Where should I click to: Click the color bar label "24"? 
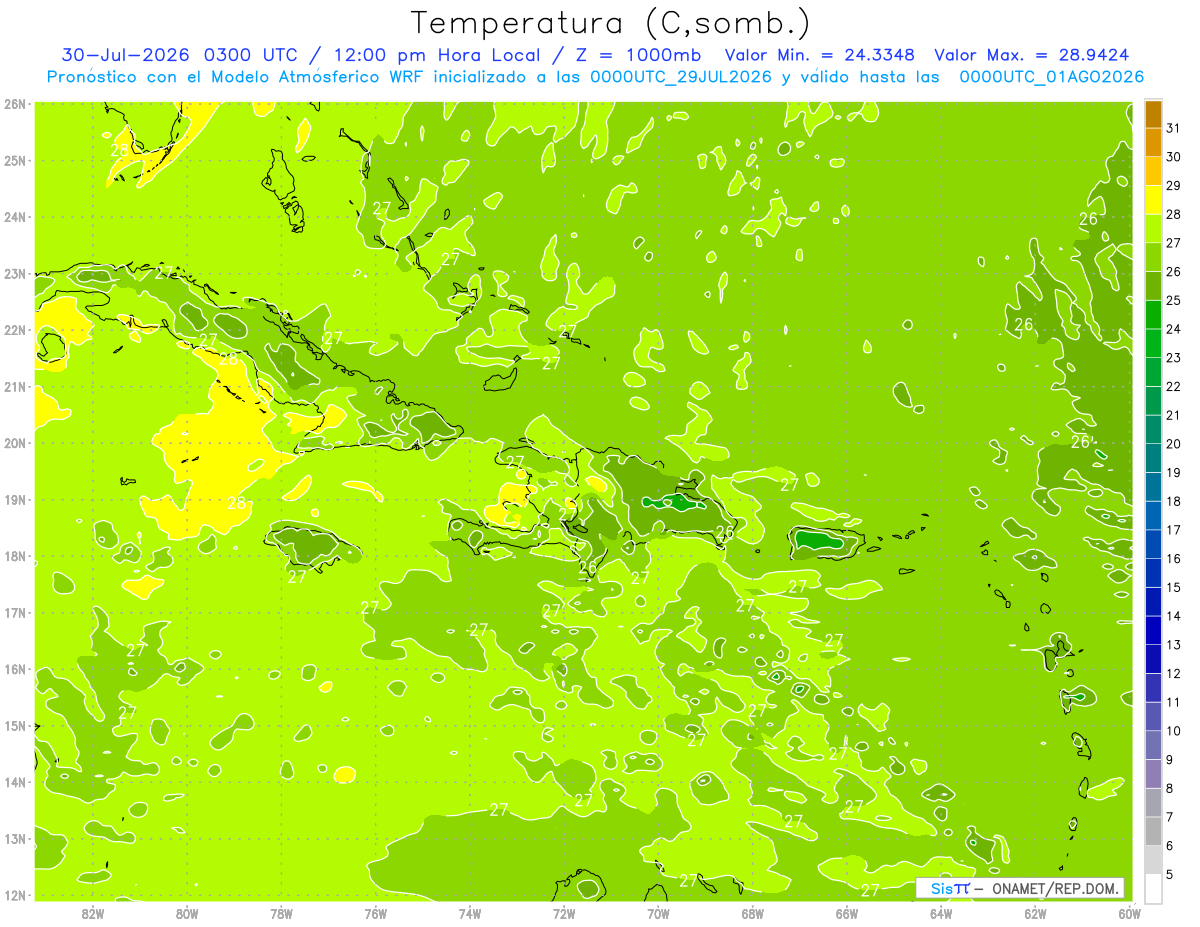[1174, 329]
